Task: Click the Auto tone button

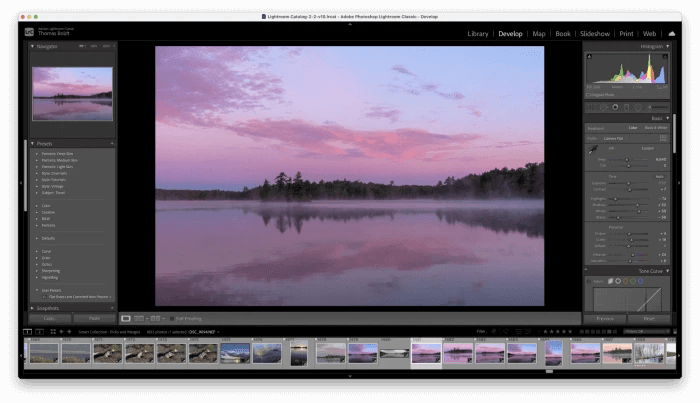Action: point(659,177)
